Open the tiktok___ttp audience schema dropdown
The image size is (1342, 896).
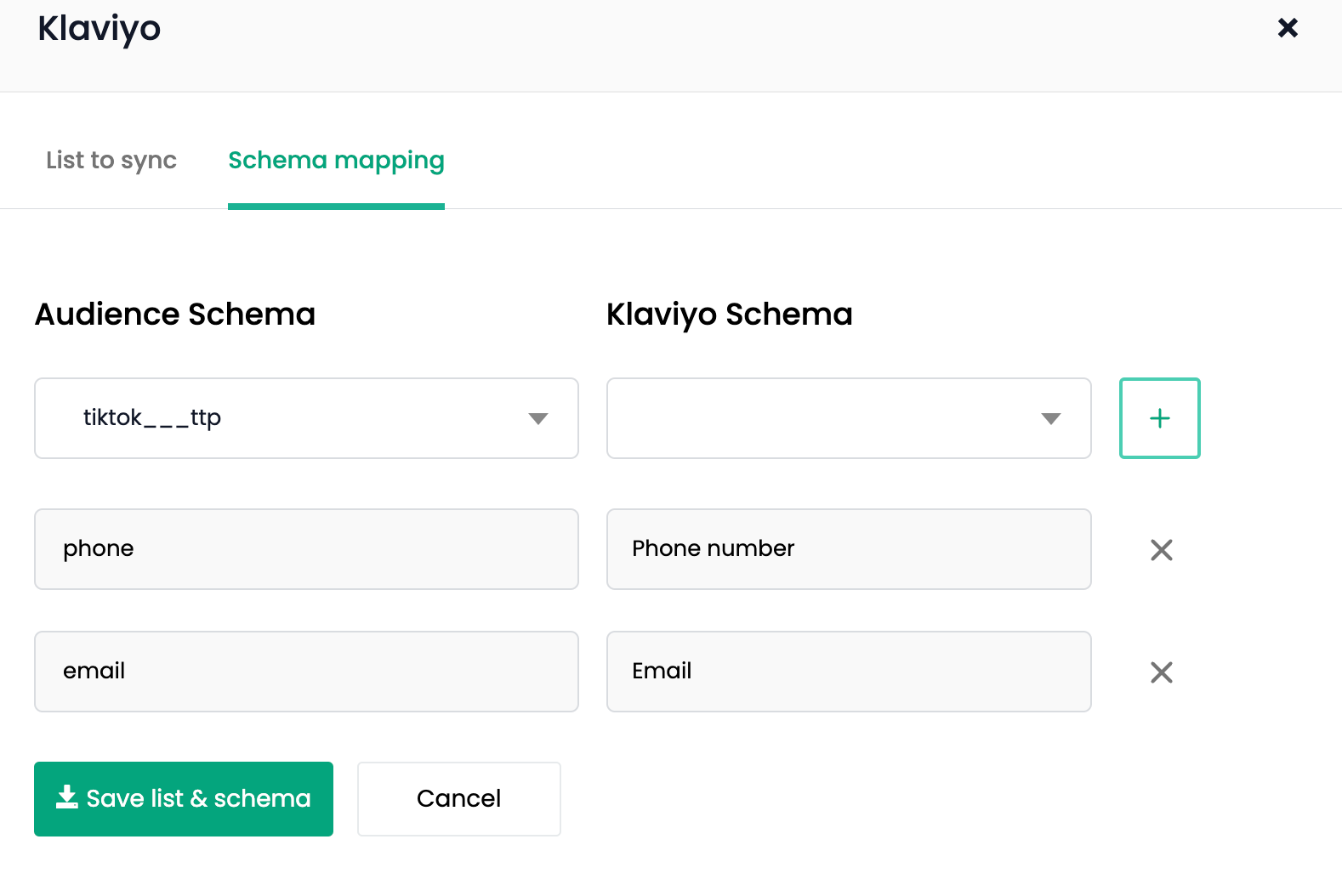[306, 418]
